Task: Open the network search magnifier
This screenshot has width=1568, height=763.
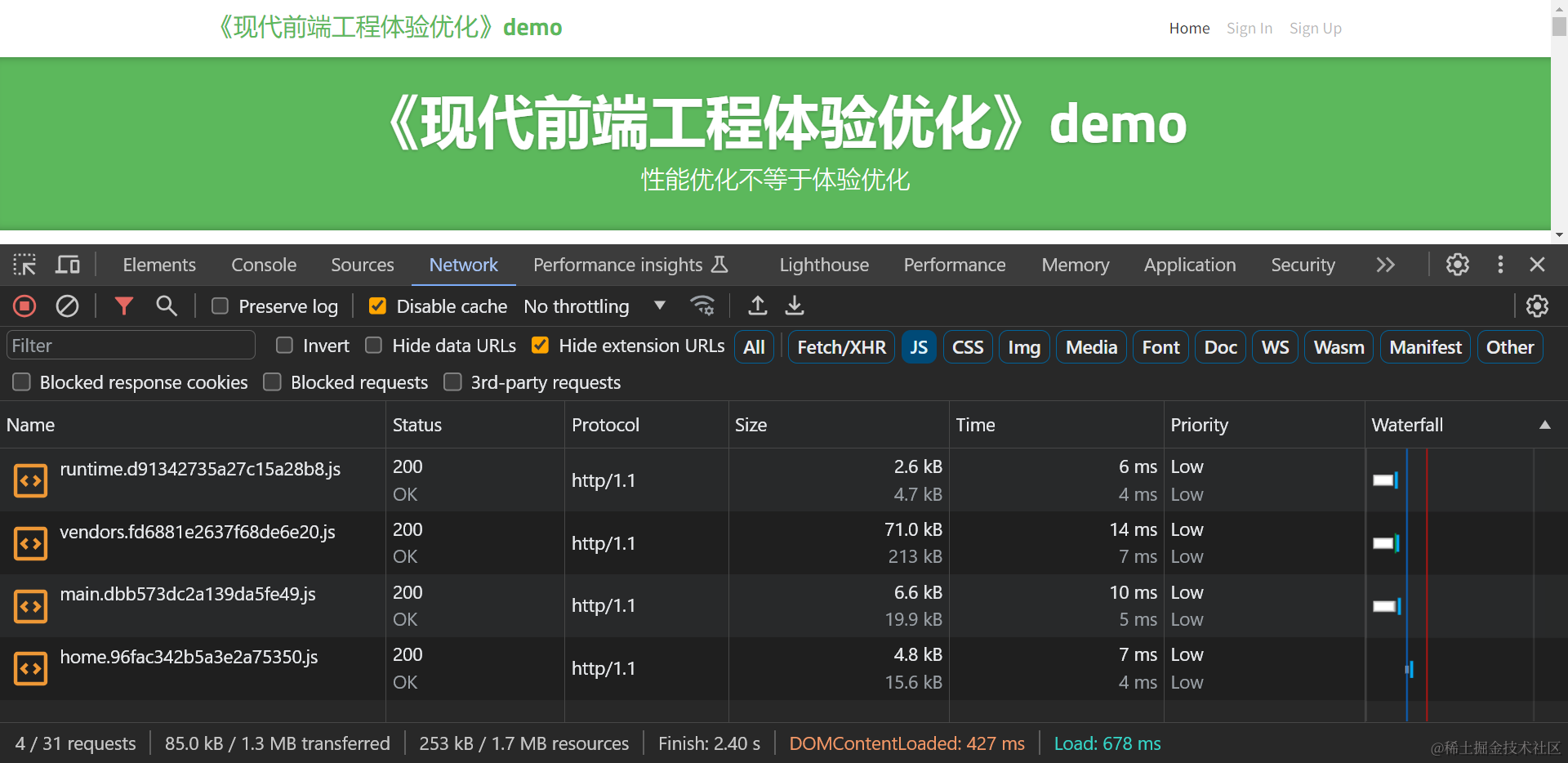Action: pyautogui.click(x=167, y=306)
